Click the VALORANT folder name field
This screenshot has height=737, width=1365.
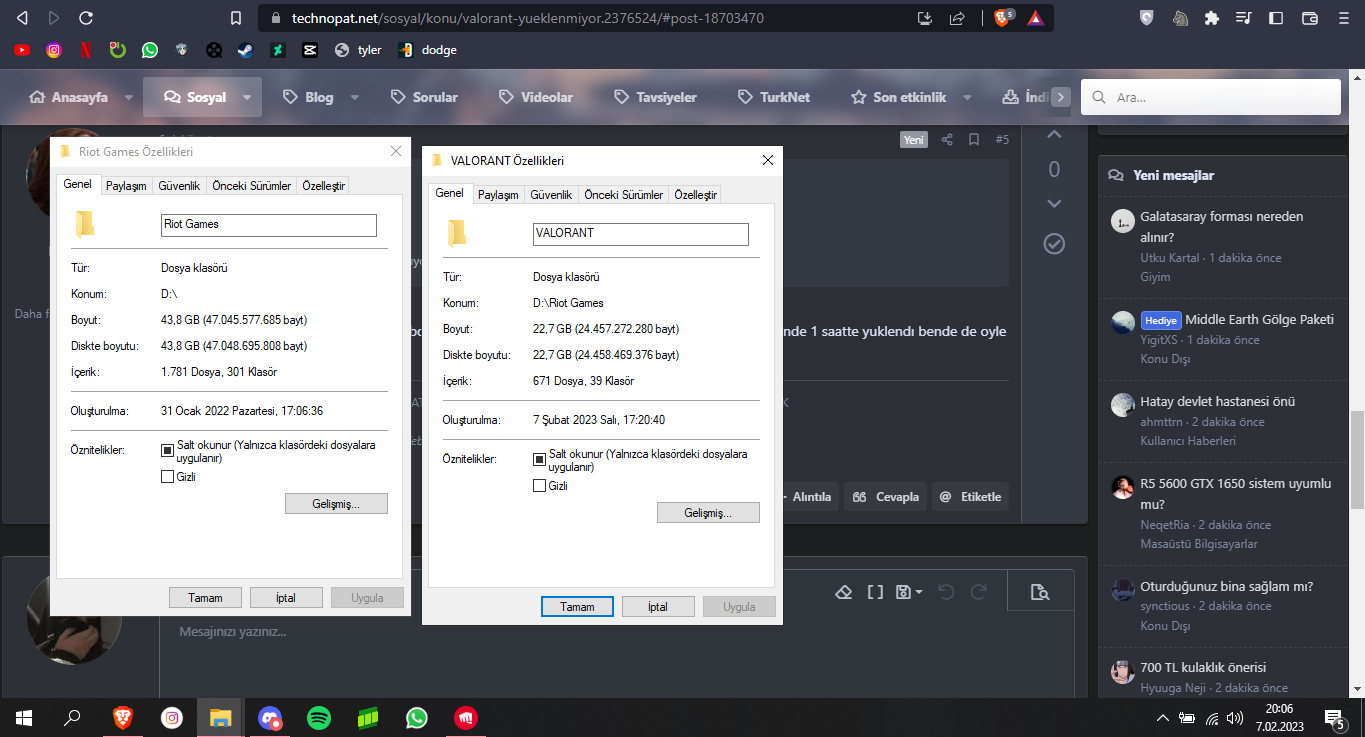pyautogui.click(x=641, y=234)
